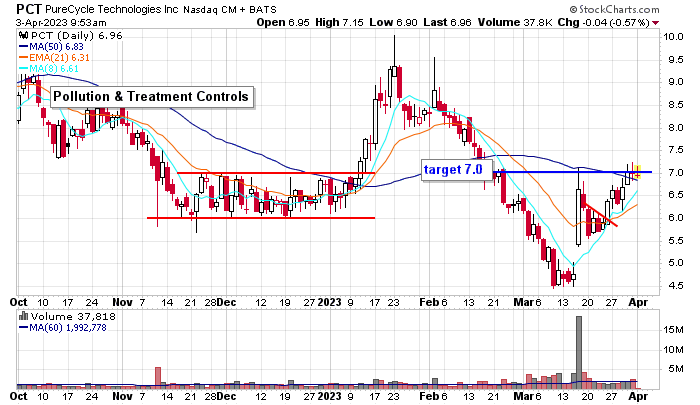The height and width of the screenshot is (405, 700).
Task: Click the yellow-highlighted latest candlestick
Action: pos(638,171)
